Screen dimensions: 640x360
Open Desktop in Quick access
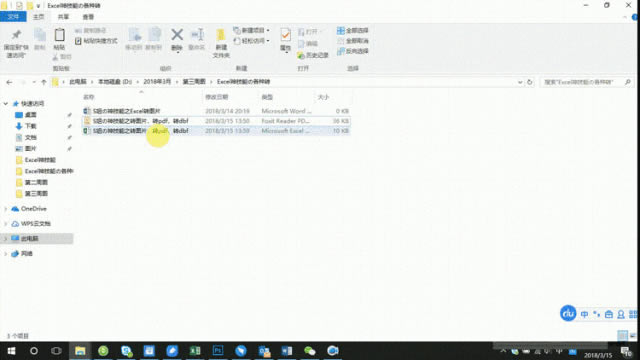[31, 115]
